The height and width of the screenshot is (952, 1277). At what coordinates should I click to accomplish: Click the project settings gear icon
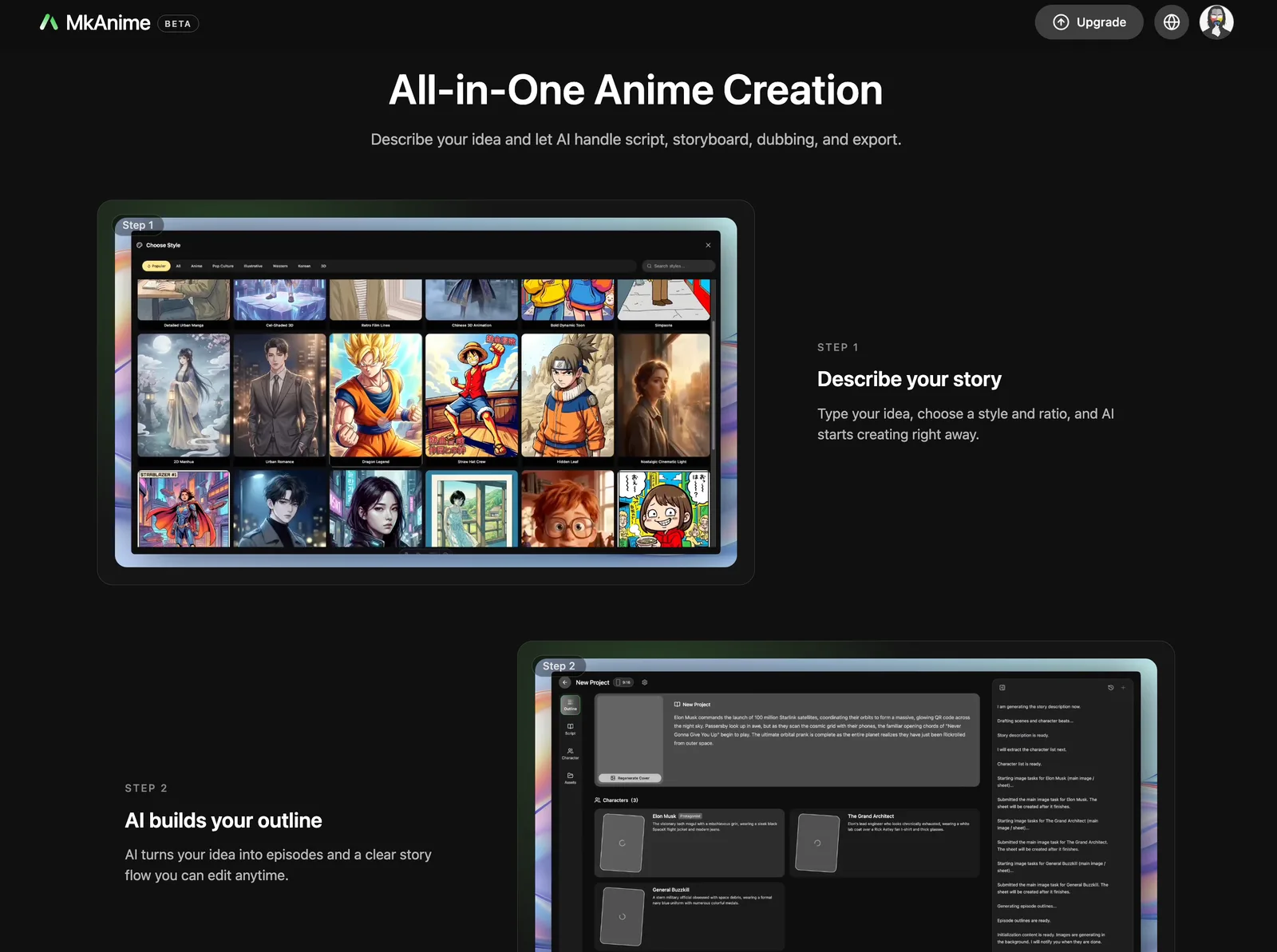coord(645,682)
